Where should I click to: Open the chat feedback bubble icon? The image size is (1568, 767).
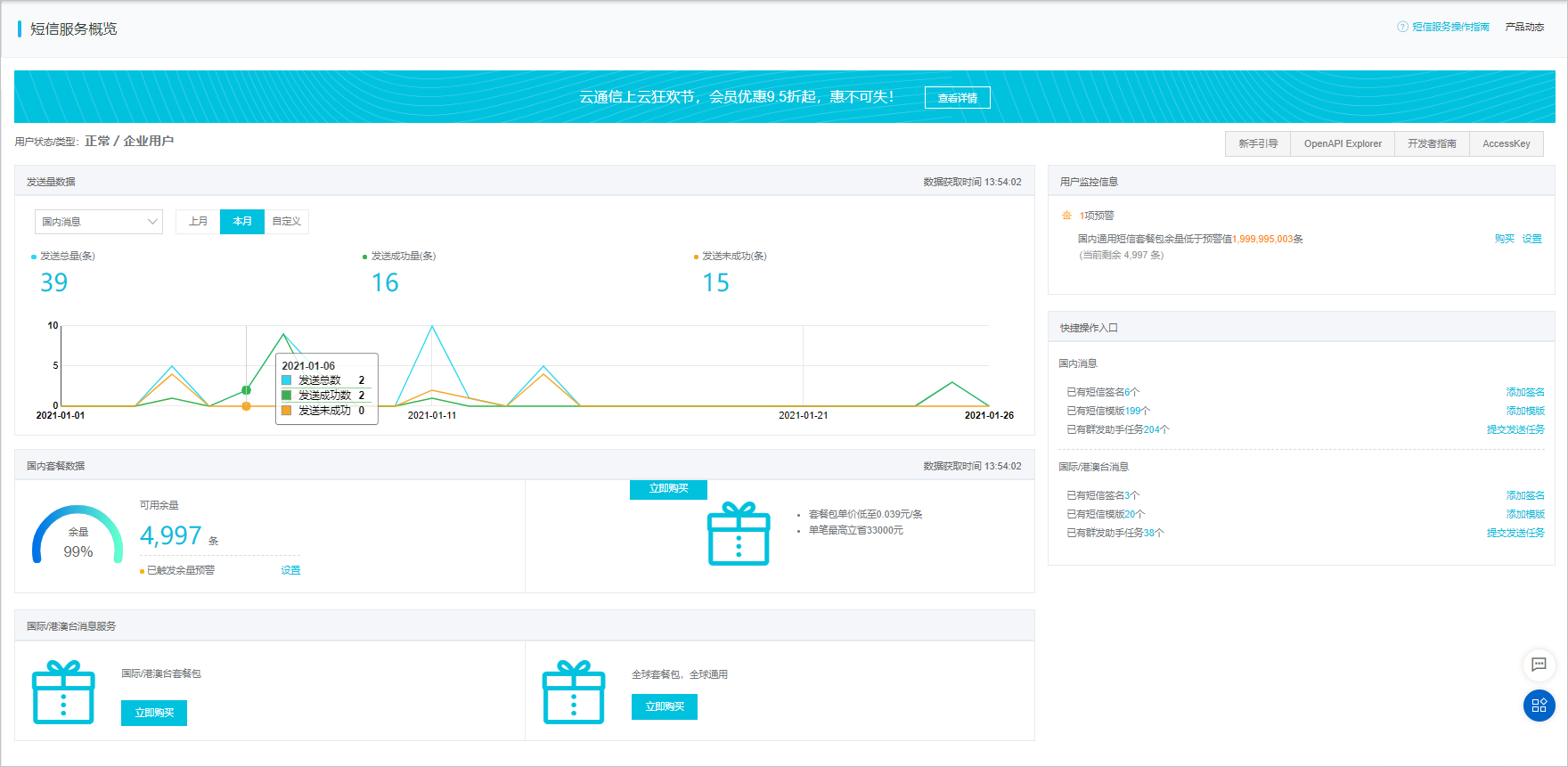pos(1539,665)
